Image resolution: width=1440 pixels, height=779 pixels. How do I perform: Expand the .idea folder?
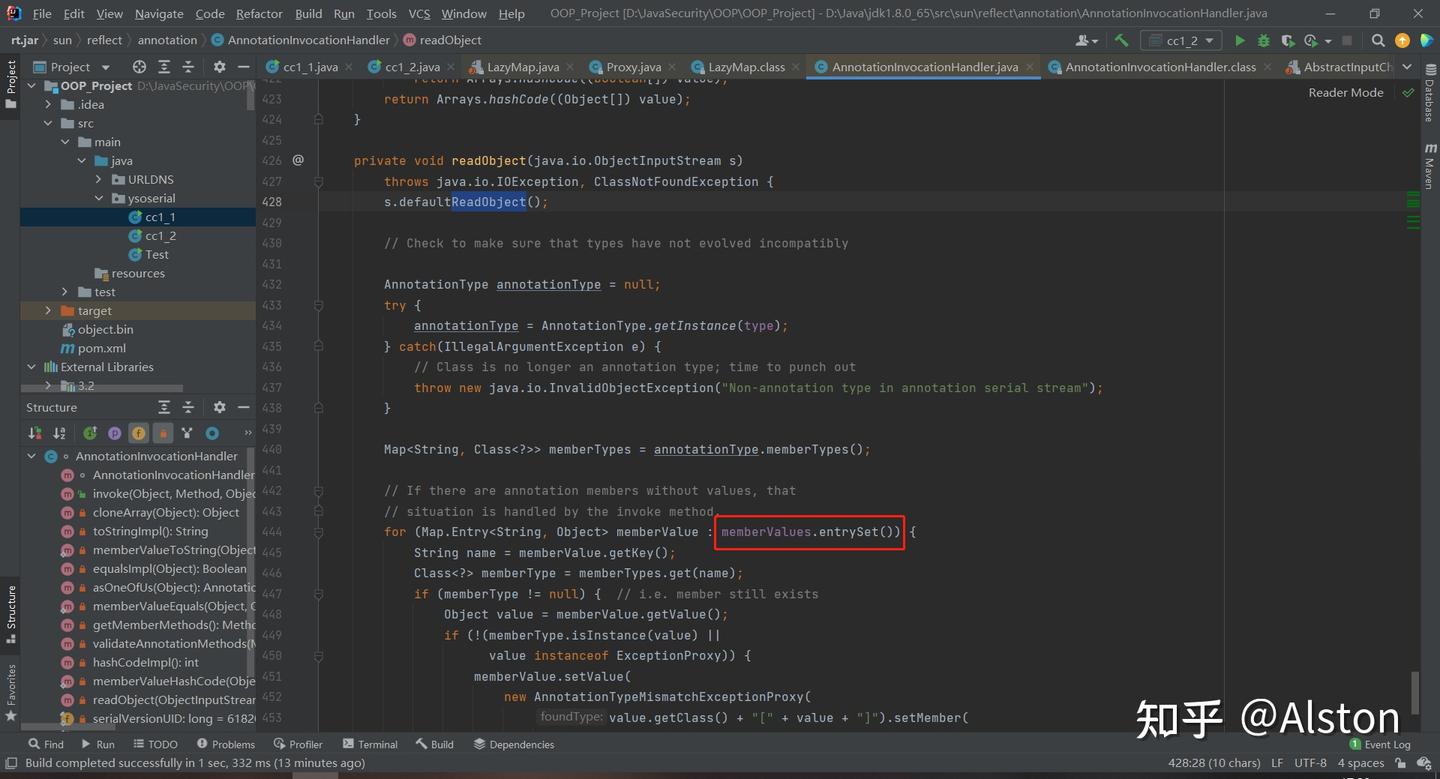[x=48, y=104]
